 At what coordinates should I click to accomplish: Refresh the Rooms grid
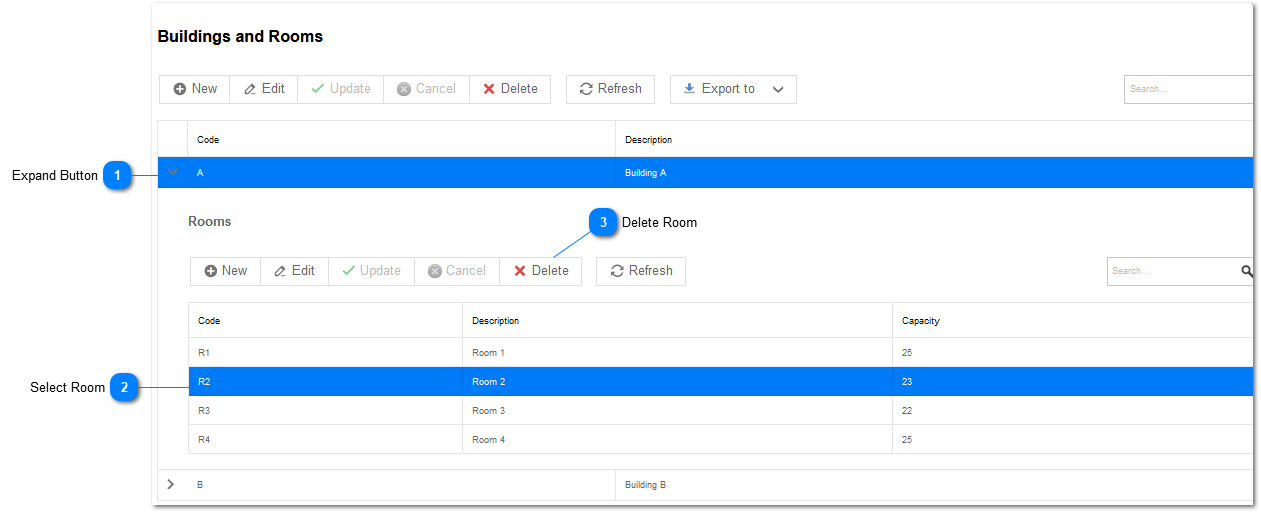tap(641, 271)
